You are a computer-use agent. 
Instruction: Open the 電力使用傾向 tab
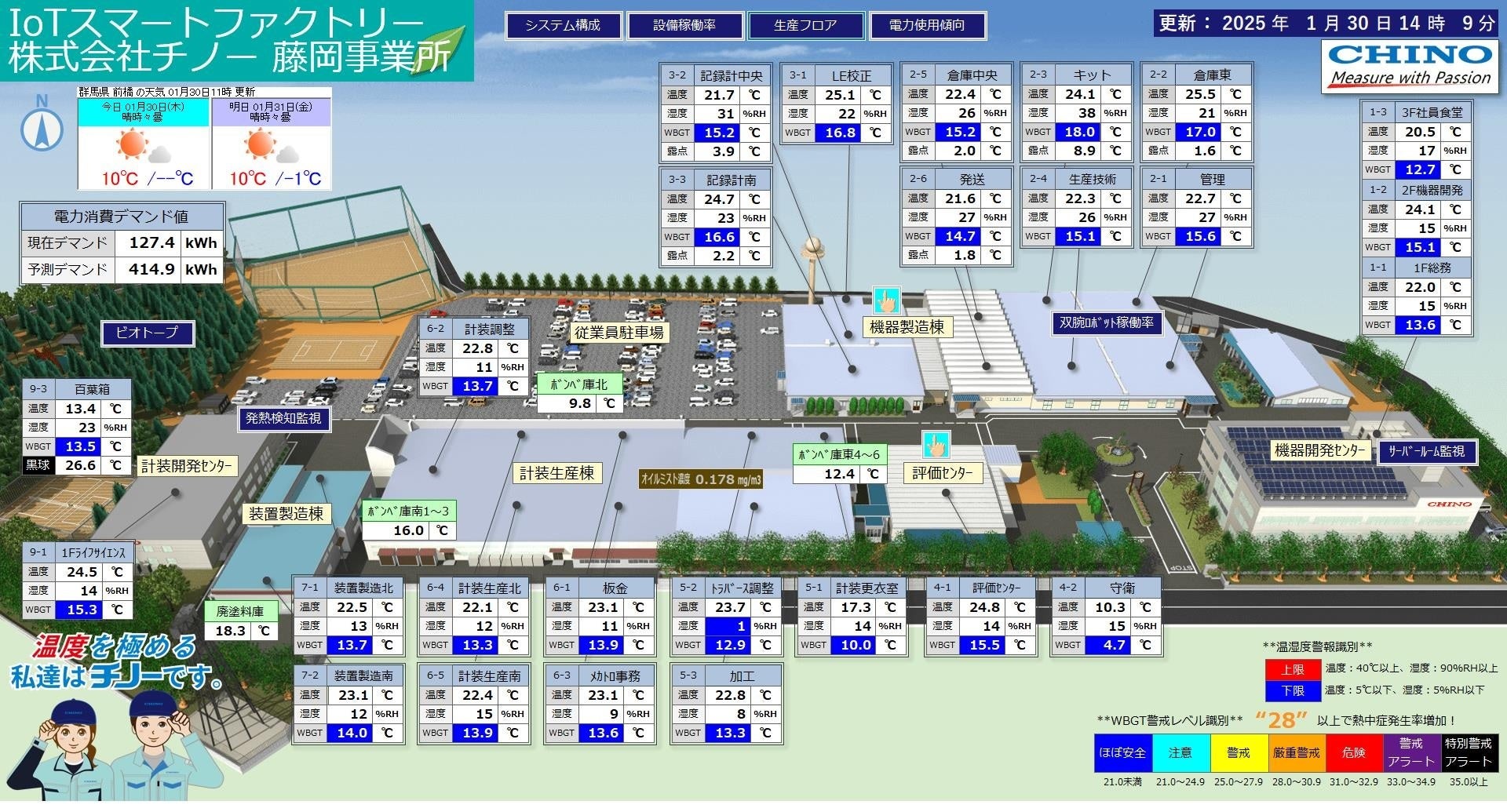(927, 25)
